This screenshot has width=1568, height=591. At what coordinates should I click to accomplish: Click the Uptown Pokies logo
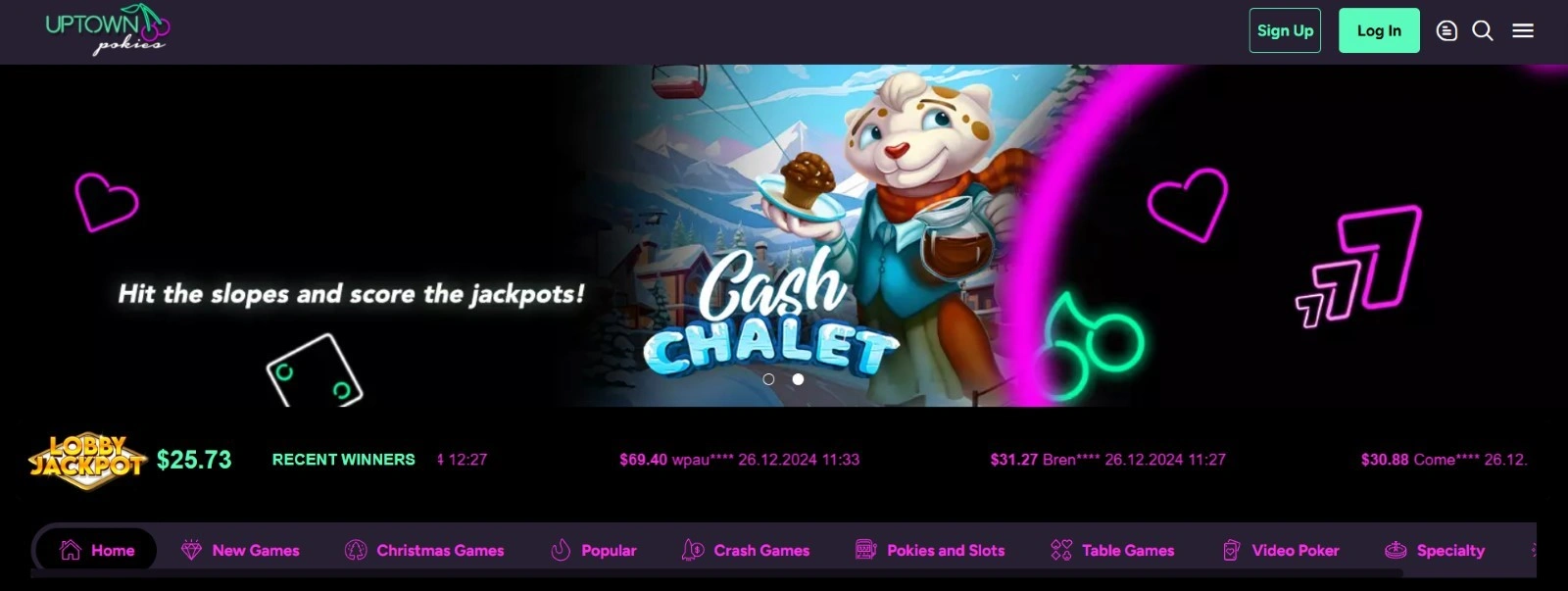click(x=108, y=29)
